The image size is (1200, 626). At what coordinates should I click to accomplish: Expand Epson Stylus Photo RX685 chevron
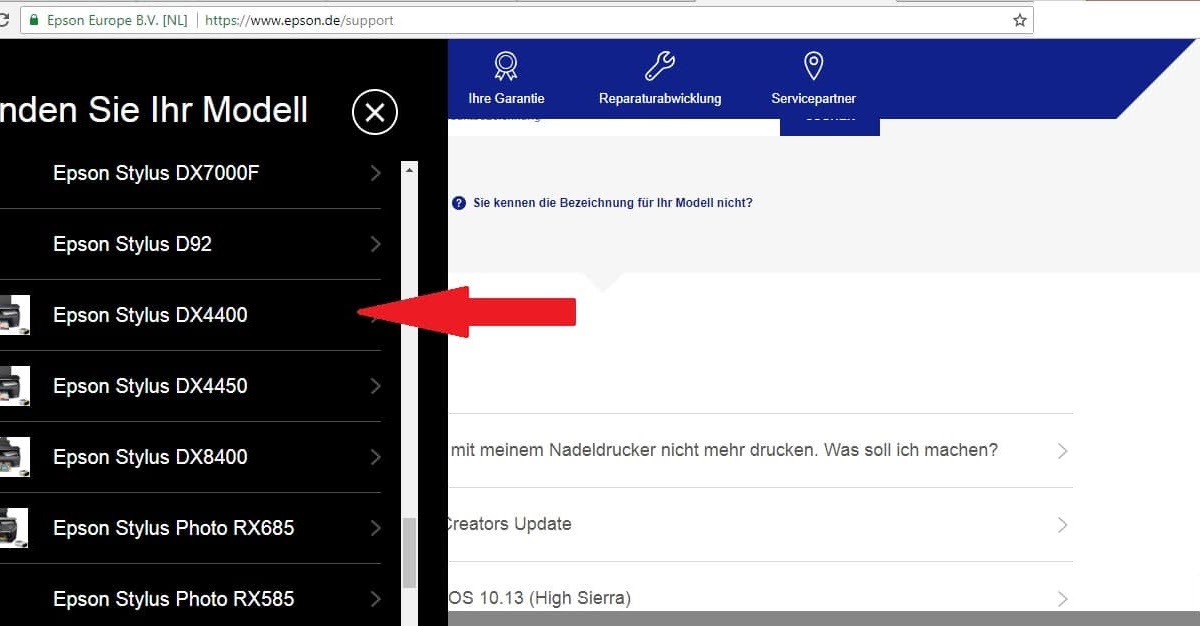(375, 528)
